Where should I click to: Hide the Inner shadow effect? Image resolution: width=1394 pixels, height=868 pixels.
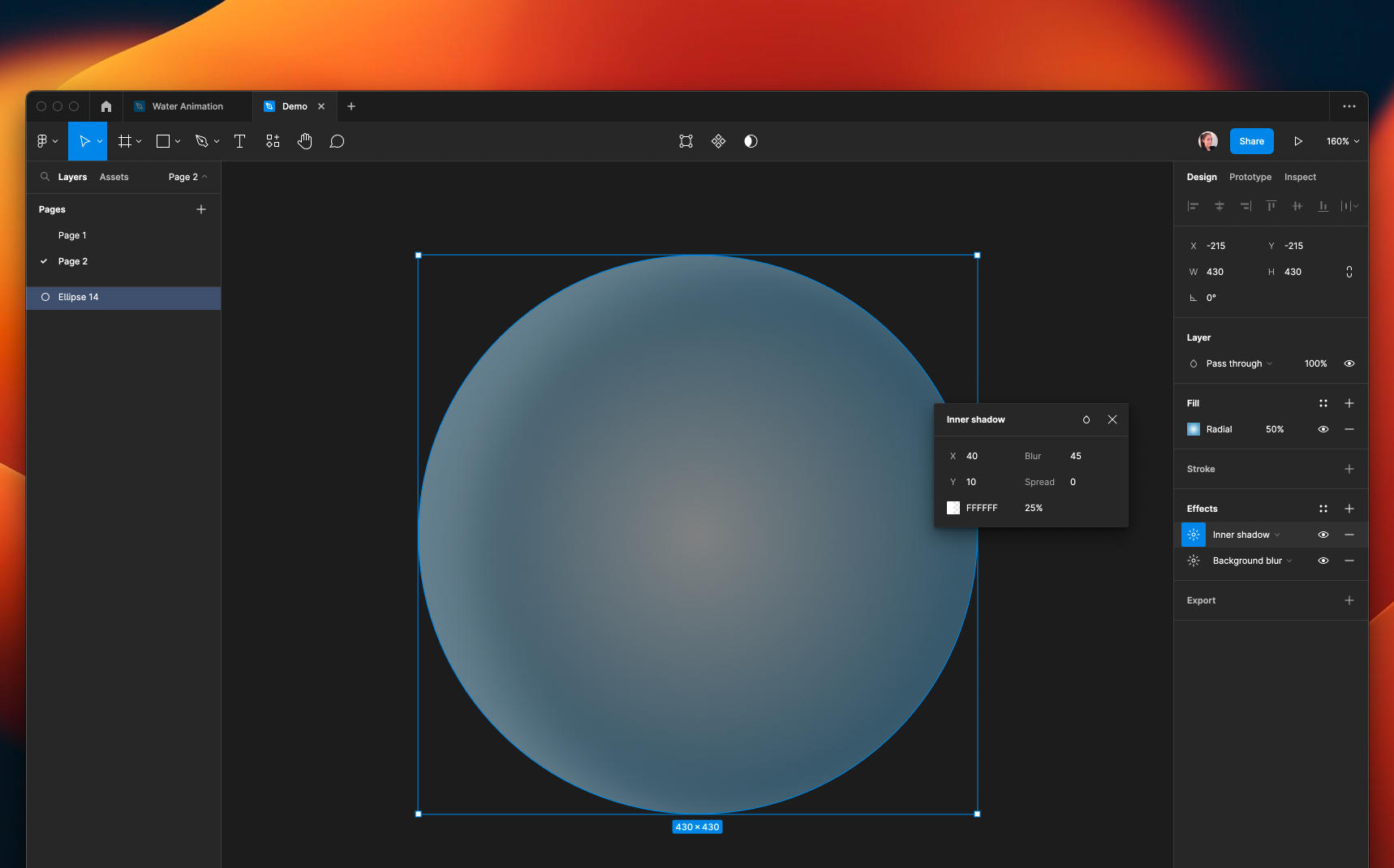pyautogui.click(x=1323, y=535)
